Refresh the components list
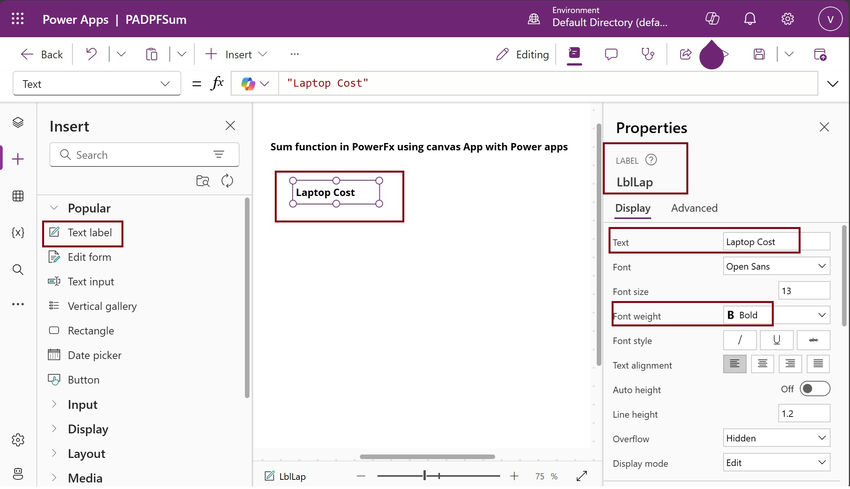Viewport: 850px width, 489px height. 227,181
